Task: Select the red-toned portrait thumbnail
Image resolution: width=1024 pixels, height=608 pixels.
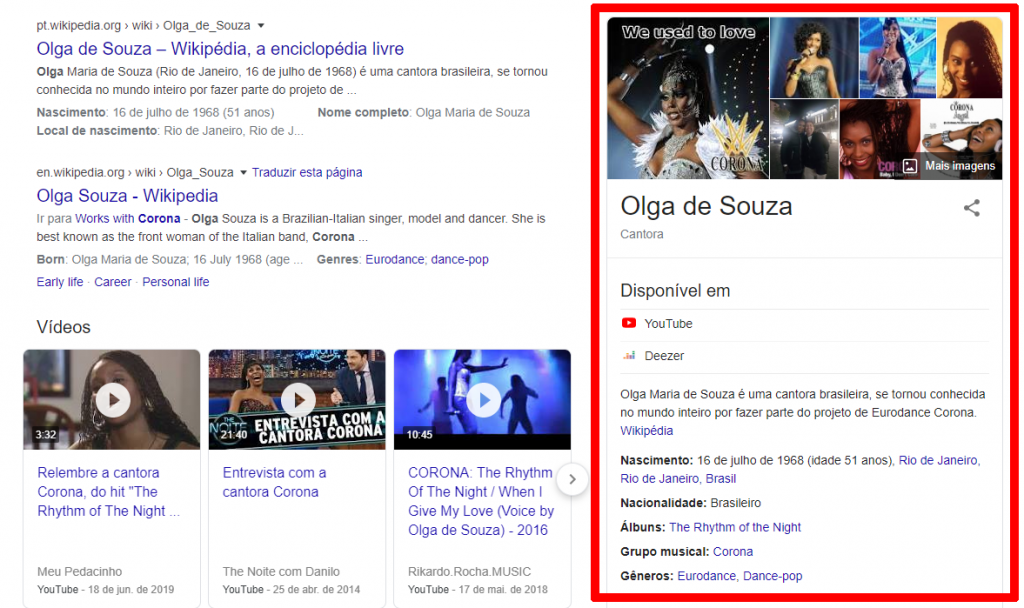Action: point(879,139)
